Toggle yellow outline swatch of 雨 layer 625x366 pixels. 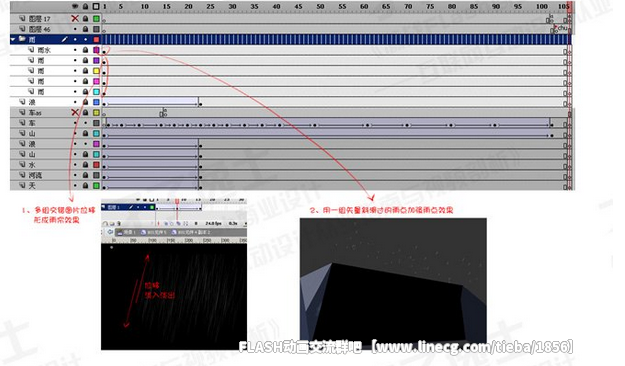pos(96,71)
